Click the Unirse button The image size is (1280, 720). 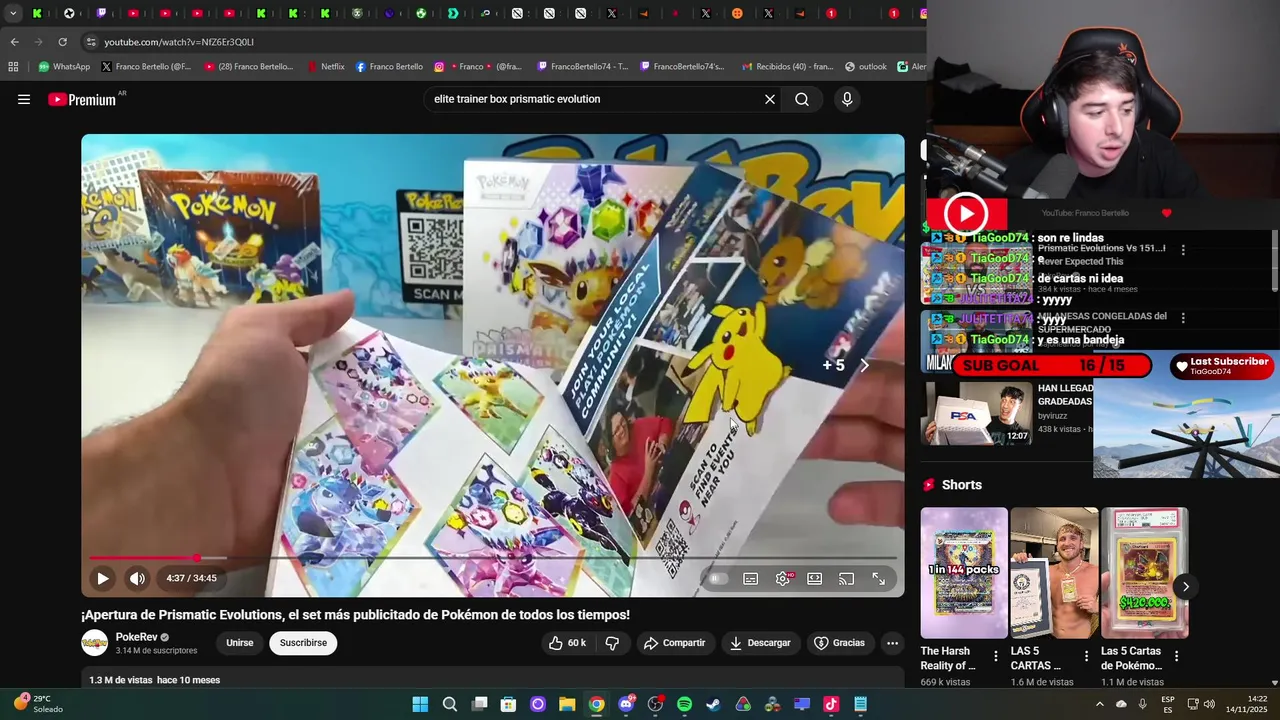(x=240, y=643)
